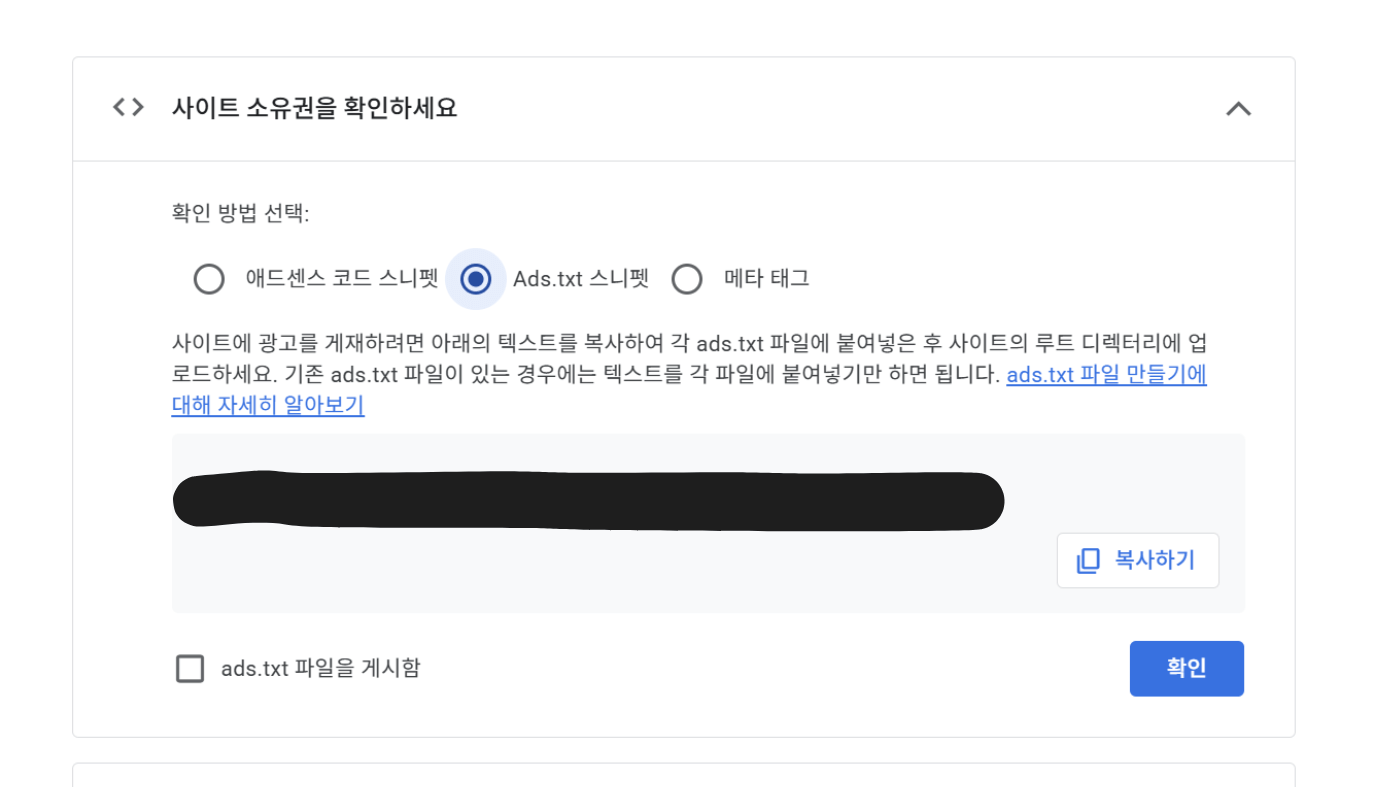The image size is (1398, 787).
Task: Click the Ads.txt 스니펫 label text
Action: pos(581,279)
